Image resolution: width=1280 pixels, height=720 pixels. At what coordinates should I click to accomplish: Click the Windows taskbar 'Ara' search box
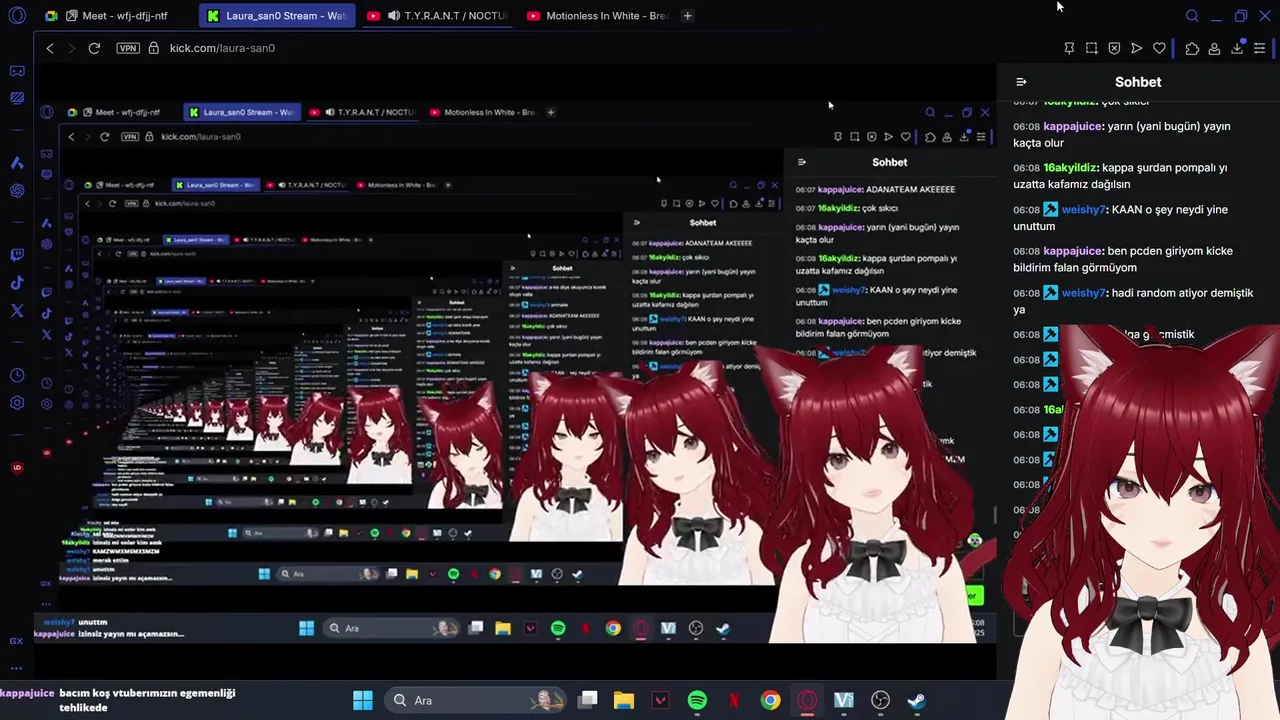475,700
